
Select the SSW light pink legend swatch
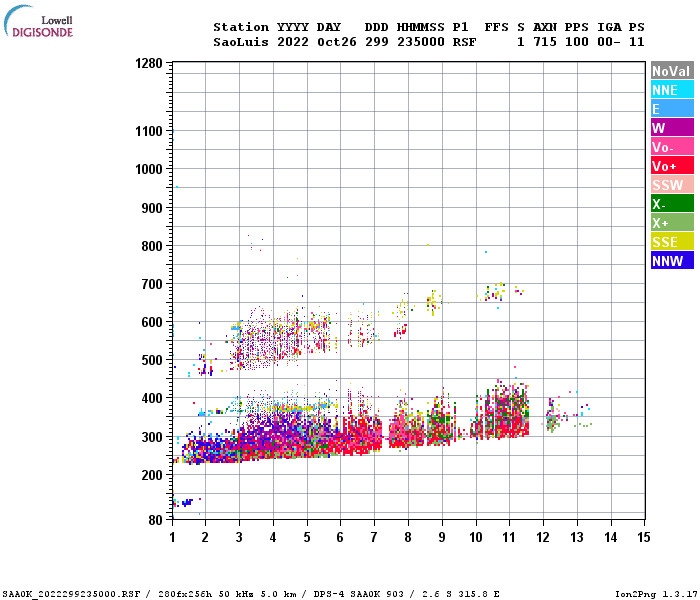click(x=672, y=184)
